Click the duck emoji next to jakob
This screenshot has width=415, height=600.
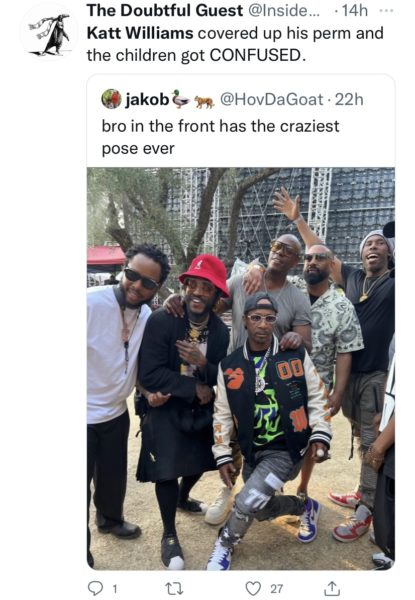point(181,99)
